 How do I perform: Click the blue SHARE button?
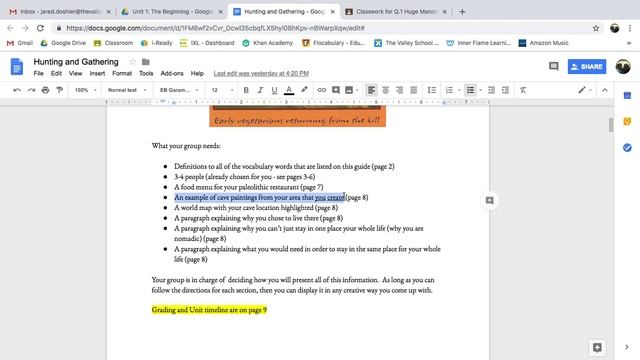point(587,67)
